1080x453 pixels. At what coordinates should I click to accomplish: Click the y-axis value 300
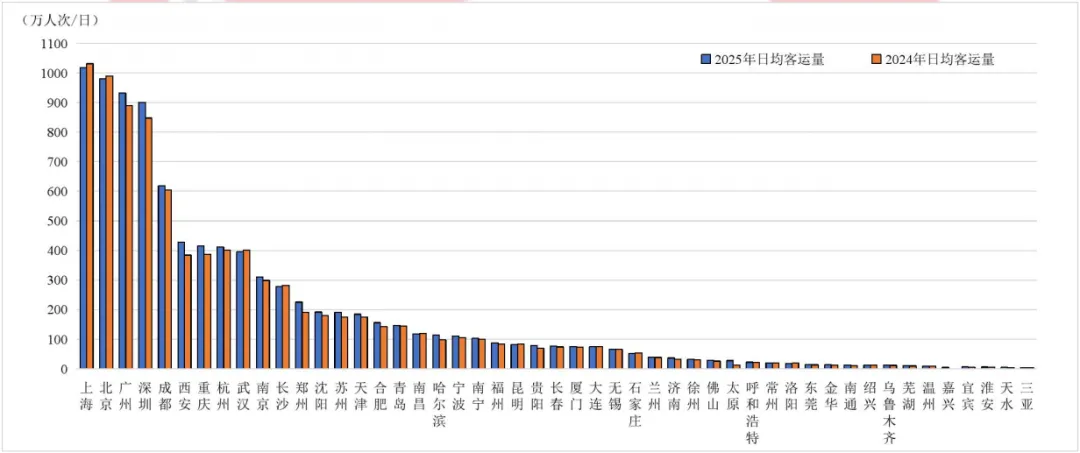click(x=57, y=280)
